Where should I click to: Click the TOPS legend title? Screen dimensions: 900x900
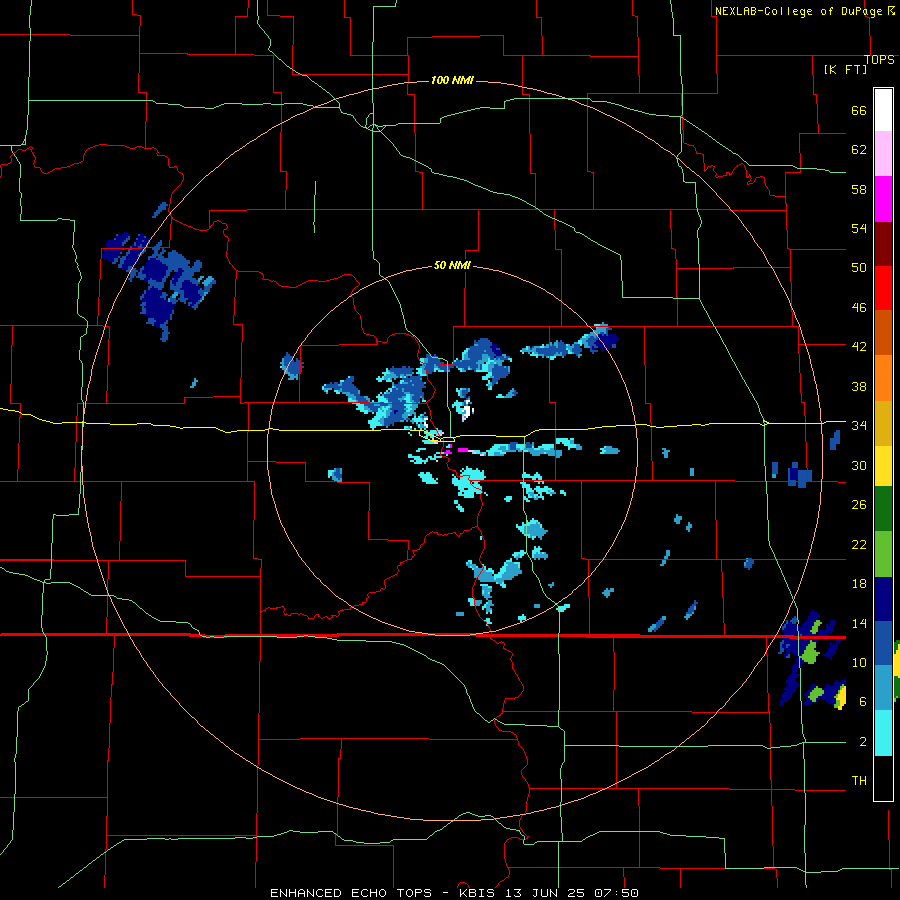(x=879, y=60)
